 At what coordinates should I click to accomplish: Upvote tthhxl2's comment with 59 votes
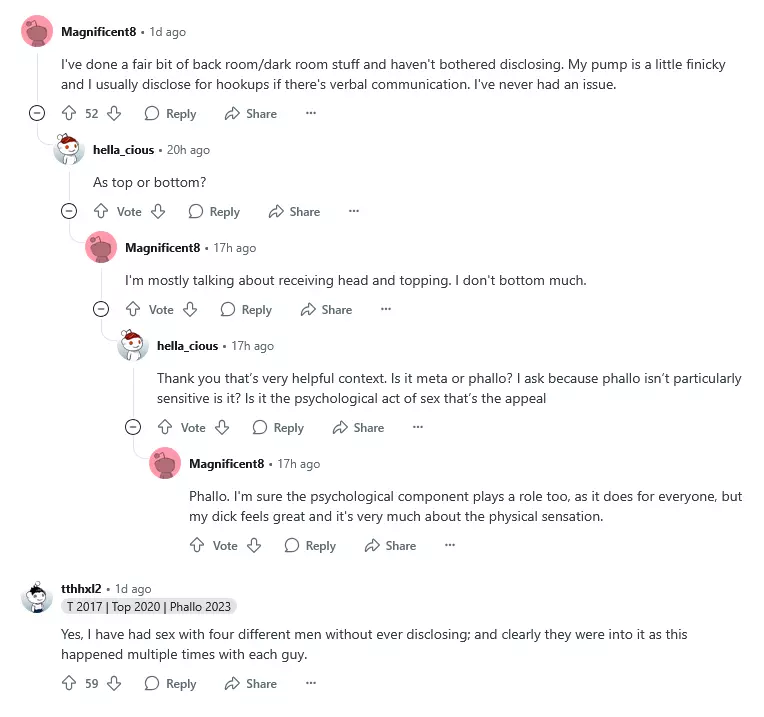69,684
